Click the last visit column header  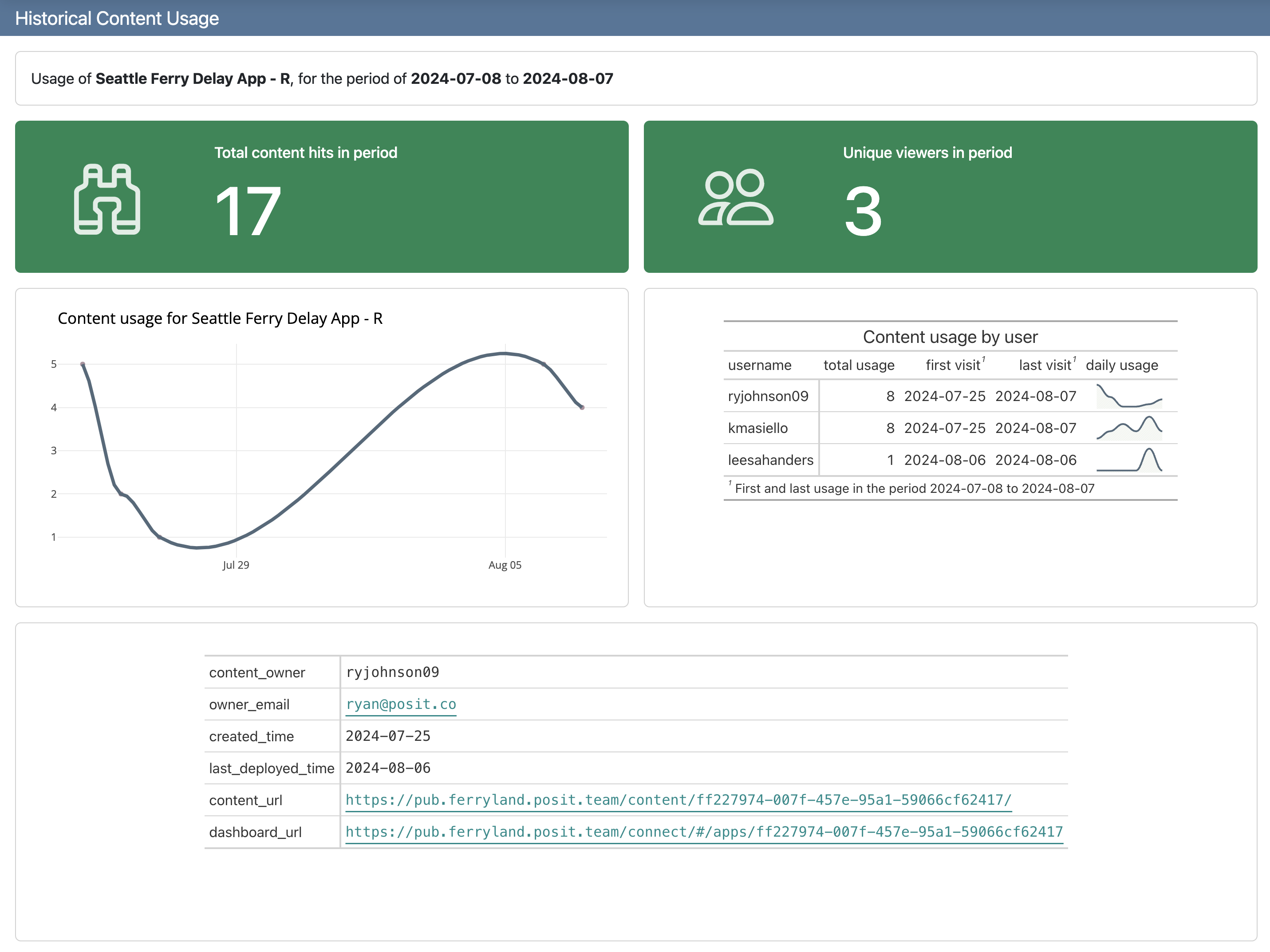tap(1045, 365)
